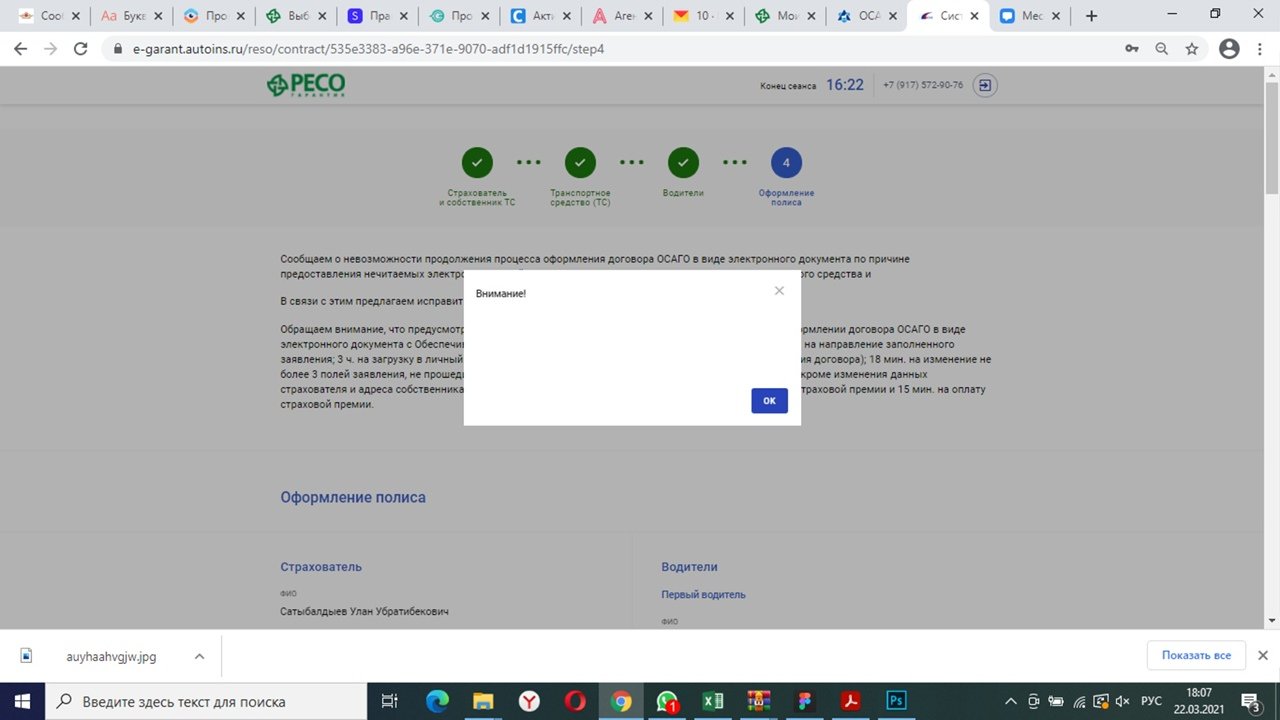Click the logout icon next to phone number

pos(985,86)
